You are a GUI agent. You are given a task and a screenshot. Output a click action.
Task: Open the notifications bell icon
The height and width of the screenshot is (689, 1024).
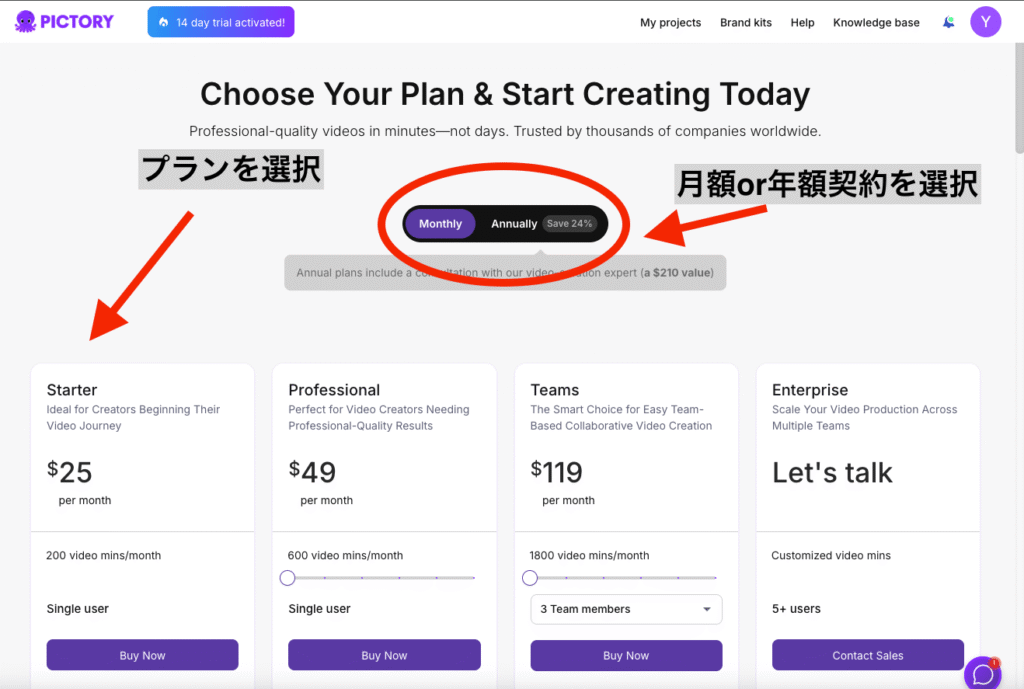pyautogui.click(x=948, y=22)
